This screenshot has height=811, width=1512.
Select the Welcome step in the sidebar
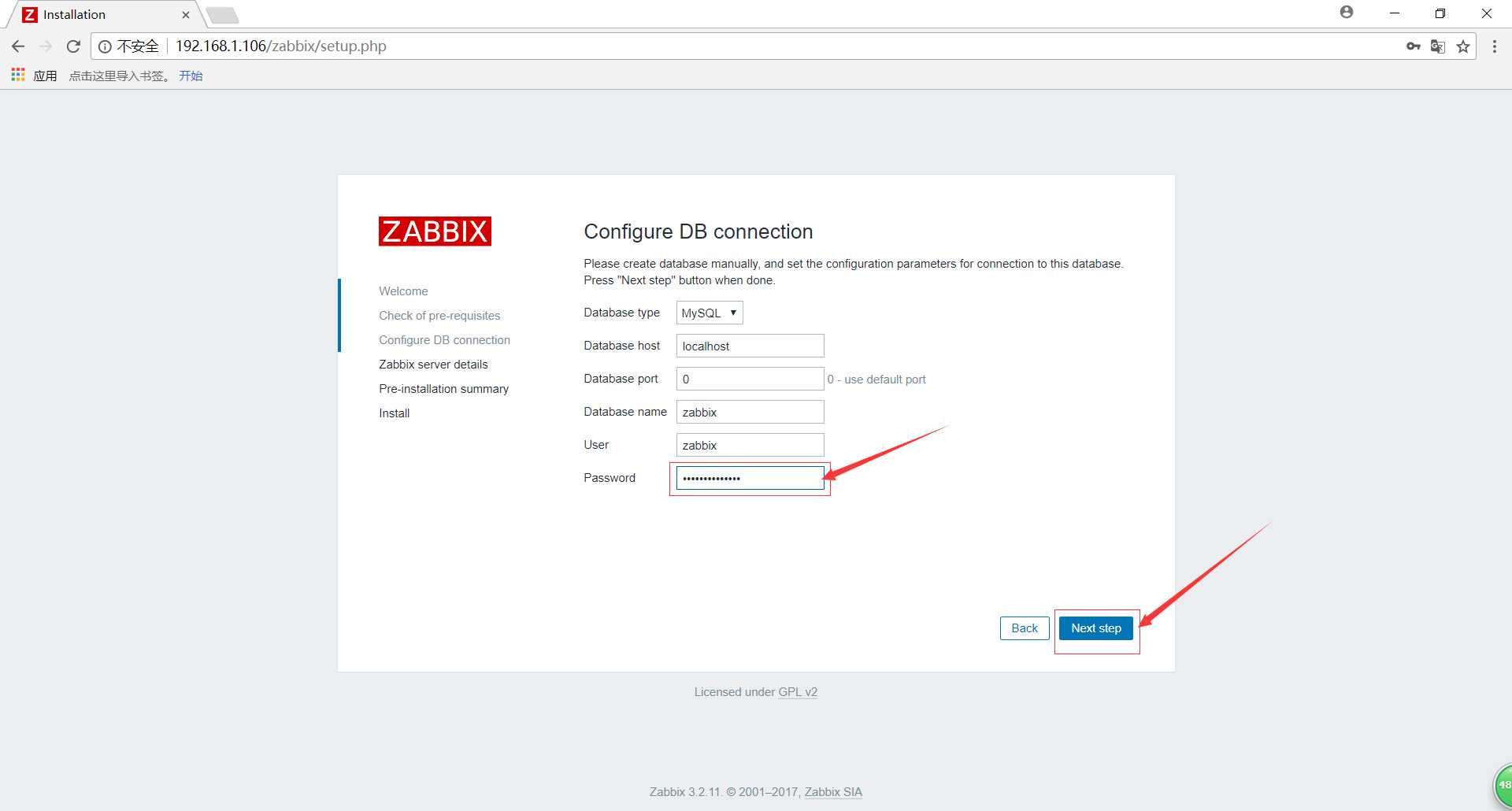(x=403, y=291)
